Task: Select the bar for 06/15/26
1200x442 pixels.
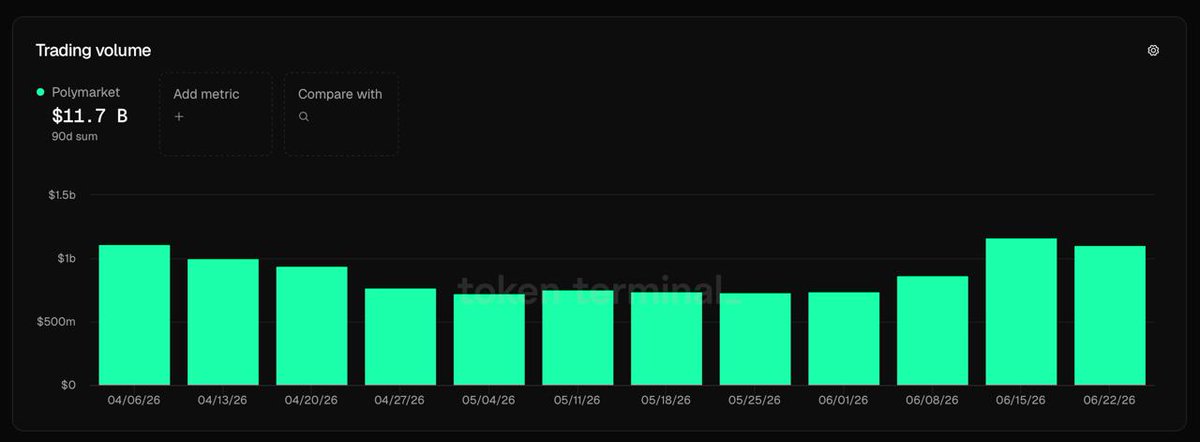Action: click(x=1021, y=312)
